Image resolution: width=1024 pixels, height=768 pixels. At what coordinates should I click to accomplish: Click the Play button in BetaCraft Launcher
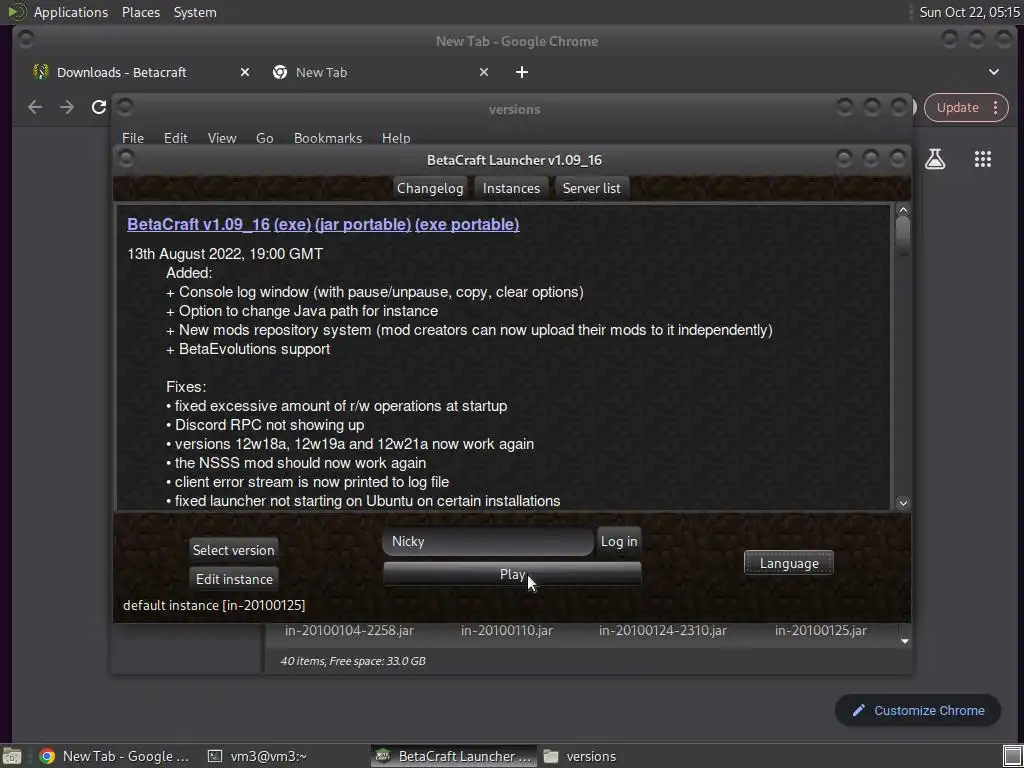click(512, 574)
